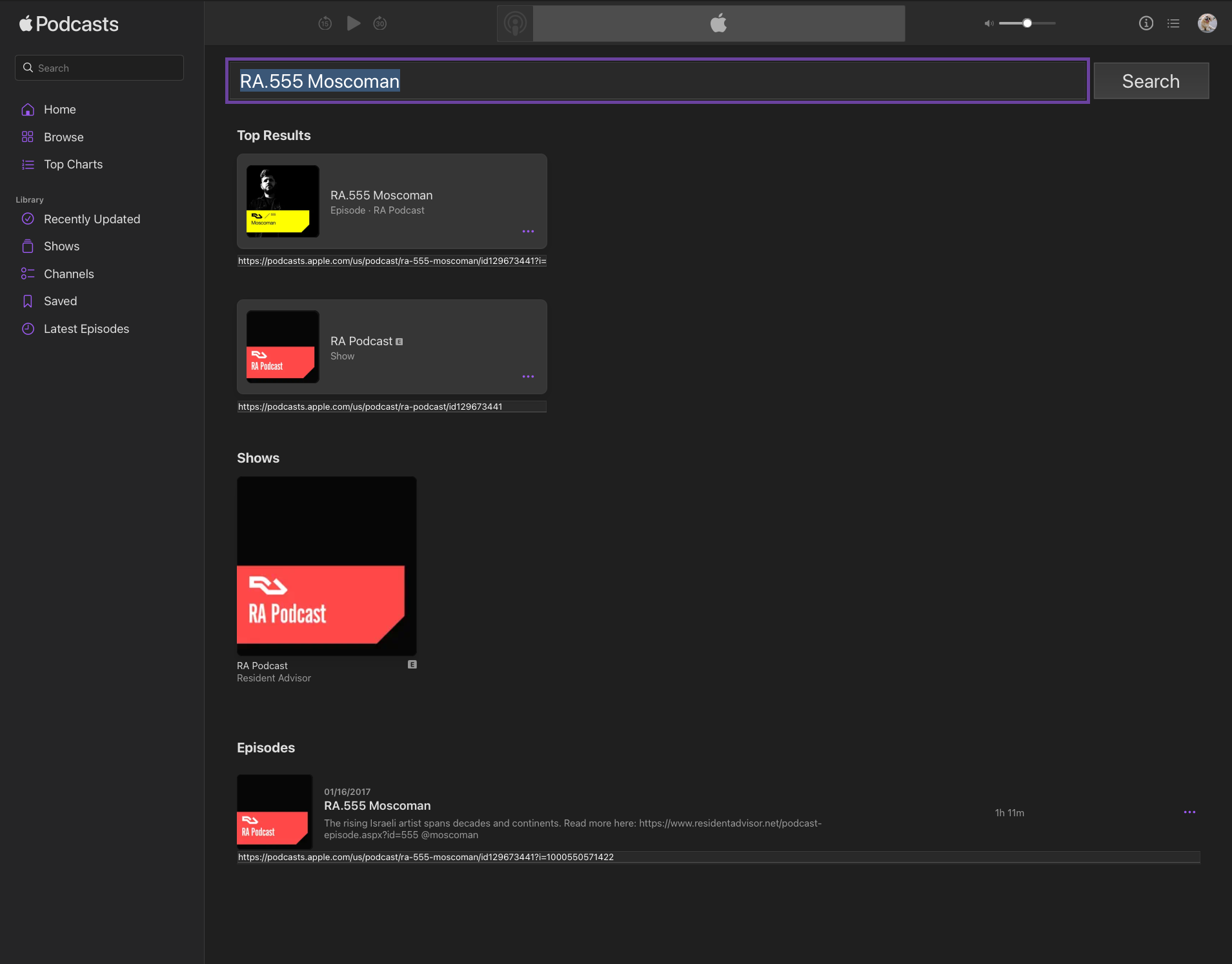
Task: Click the Recently Updated checkmark icon
Action: click(28, 219)
